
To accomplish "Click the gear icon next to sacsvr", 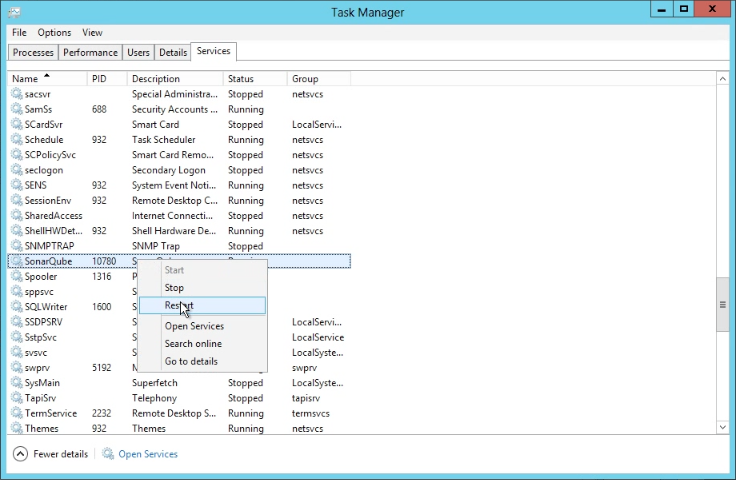I will (17, 94).
